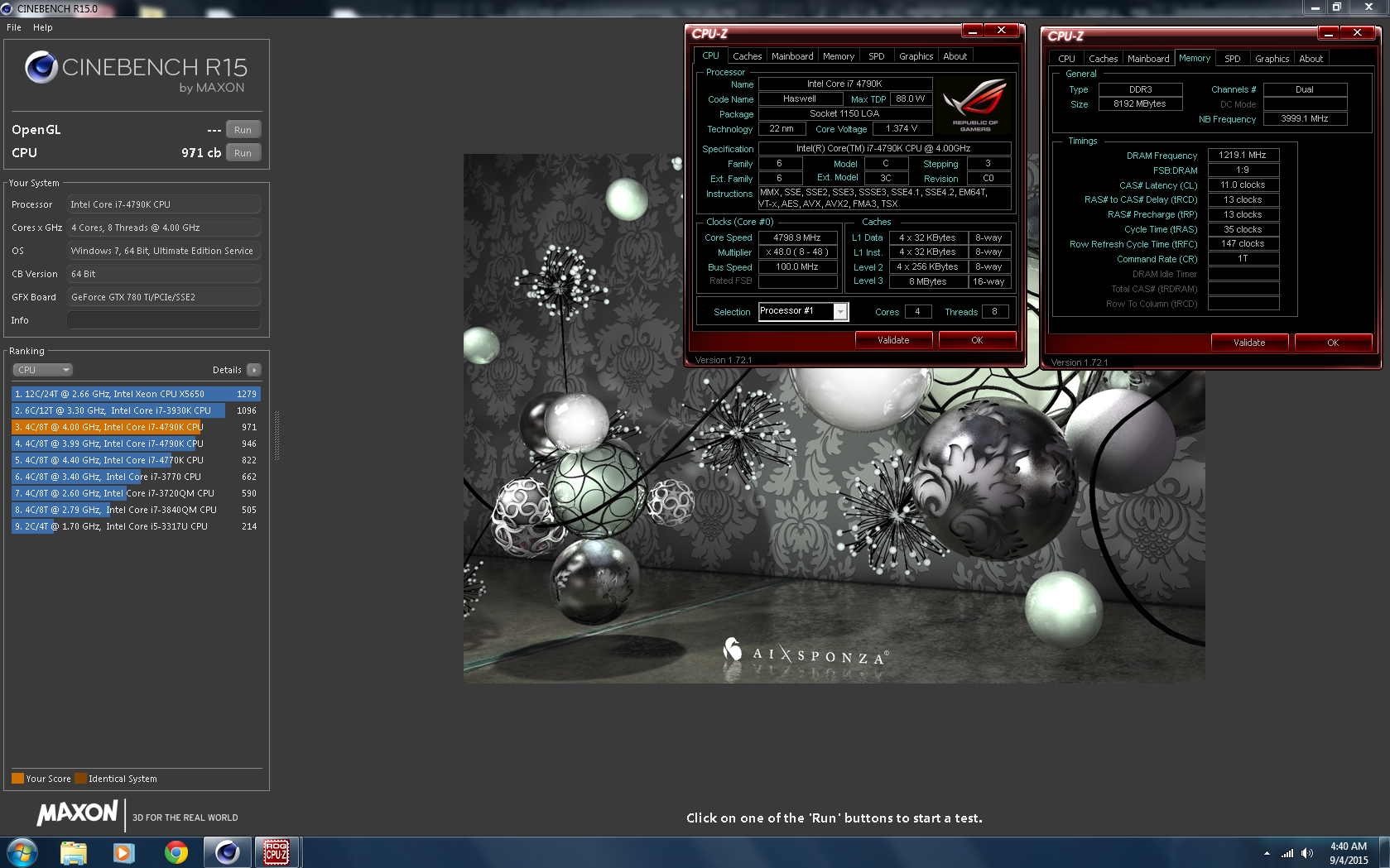Click the Cinebench R15 logo sphere
1390x868 pixels.
coord(41,67)
